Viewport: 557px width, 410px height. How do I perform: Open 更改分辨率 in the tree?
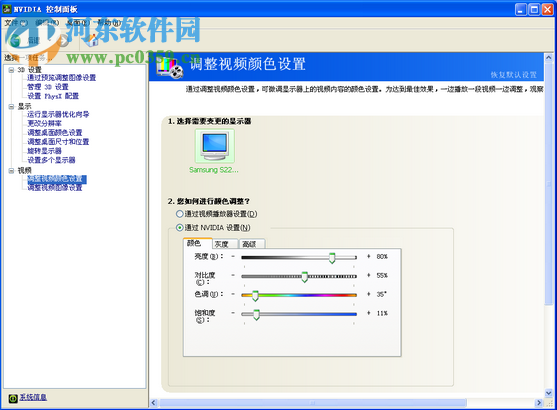44,123
